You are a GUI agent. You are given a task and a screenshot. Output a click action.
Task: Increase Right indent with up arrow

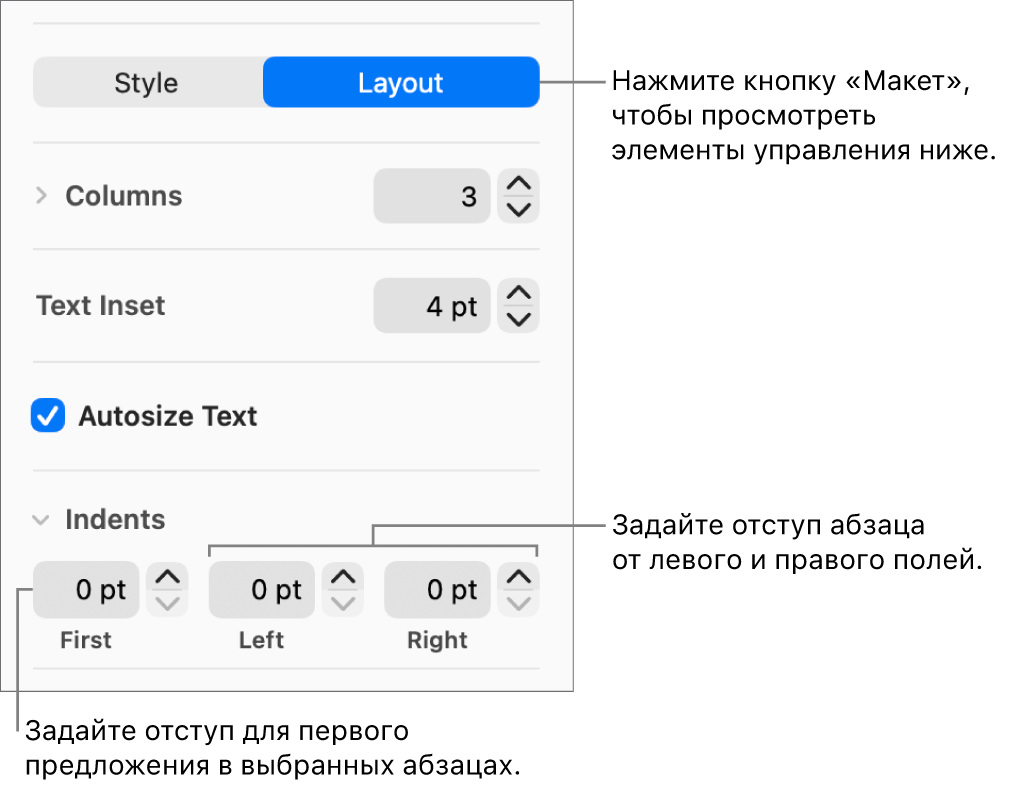point(518,577)
